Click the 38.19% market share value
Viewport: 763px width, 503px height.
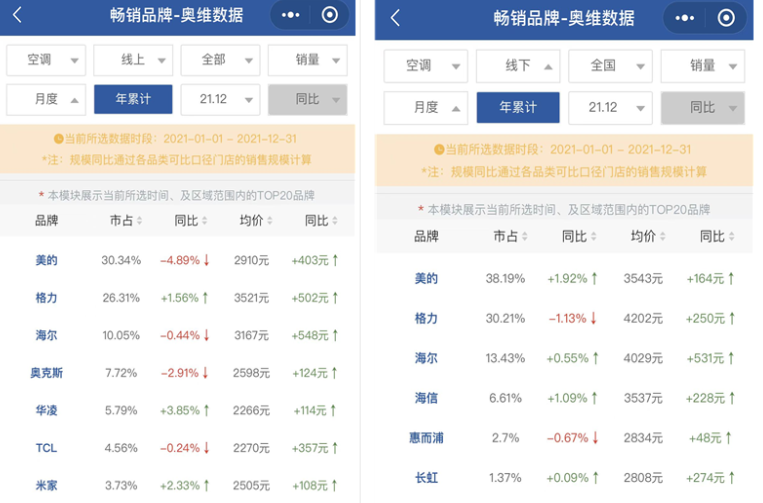click(505, 278)
